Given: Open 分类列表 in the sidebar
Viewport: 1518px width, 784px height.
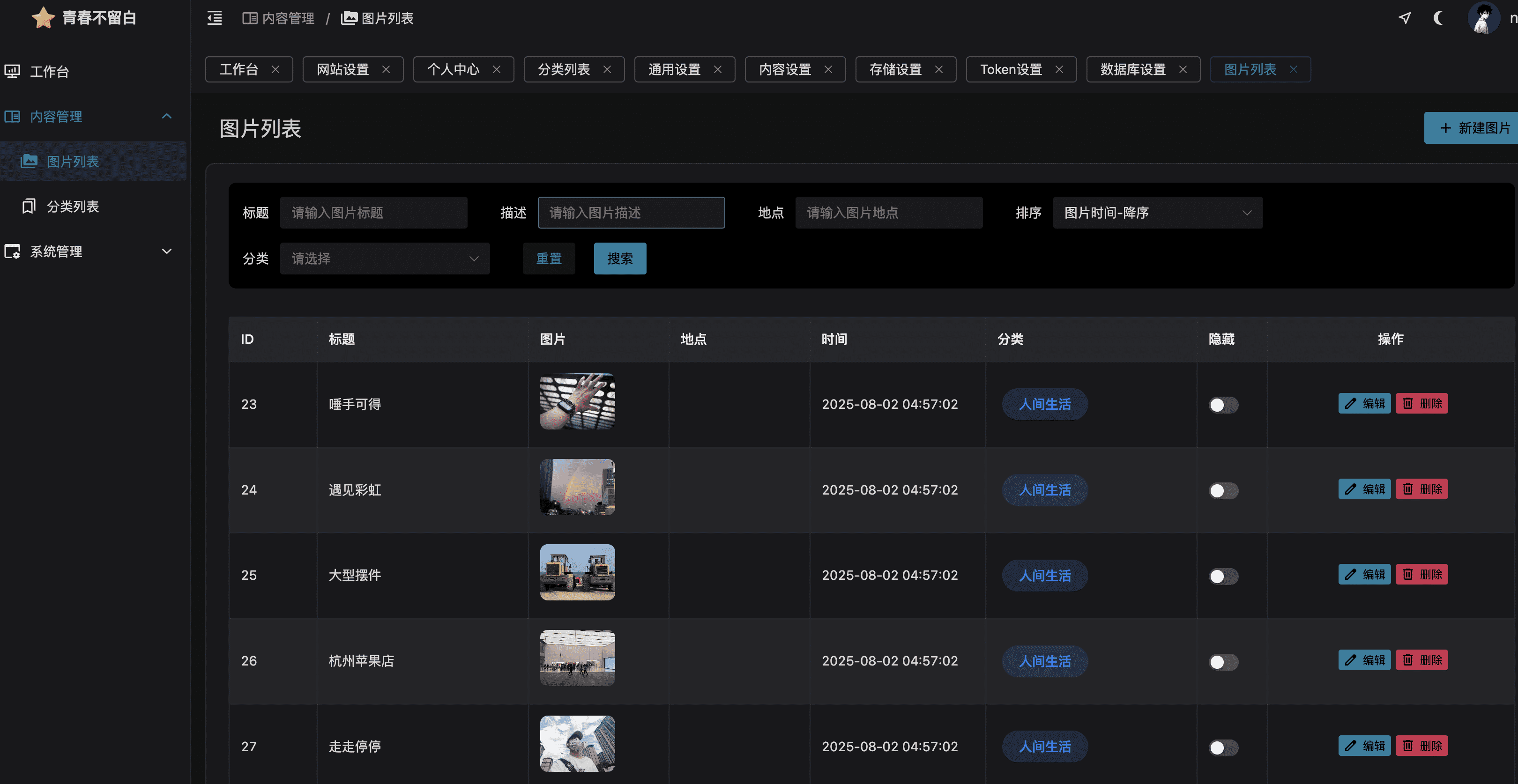Looking at the screenshot, I should [x=73, y=207].
